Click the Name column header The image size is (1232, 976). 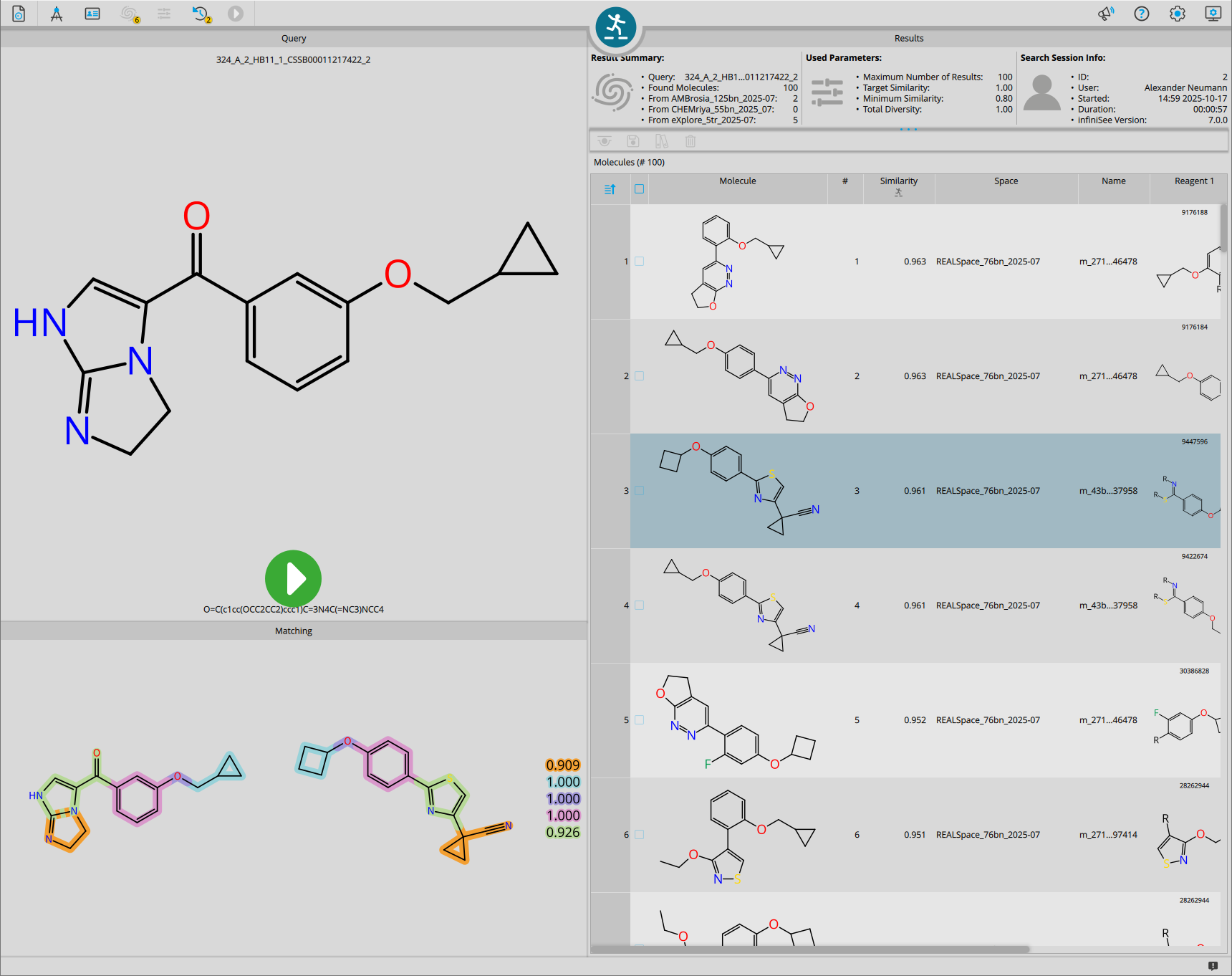[x=1113, y=181]
